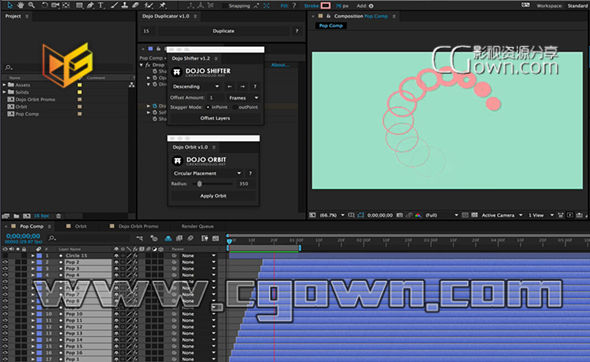Screen dimensions: 590x362
Task: Select the Unified Camera tool
Action: [55, 5]
